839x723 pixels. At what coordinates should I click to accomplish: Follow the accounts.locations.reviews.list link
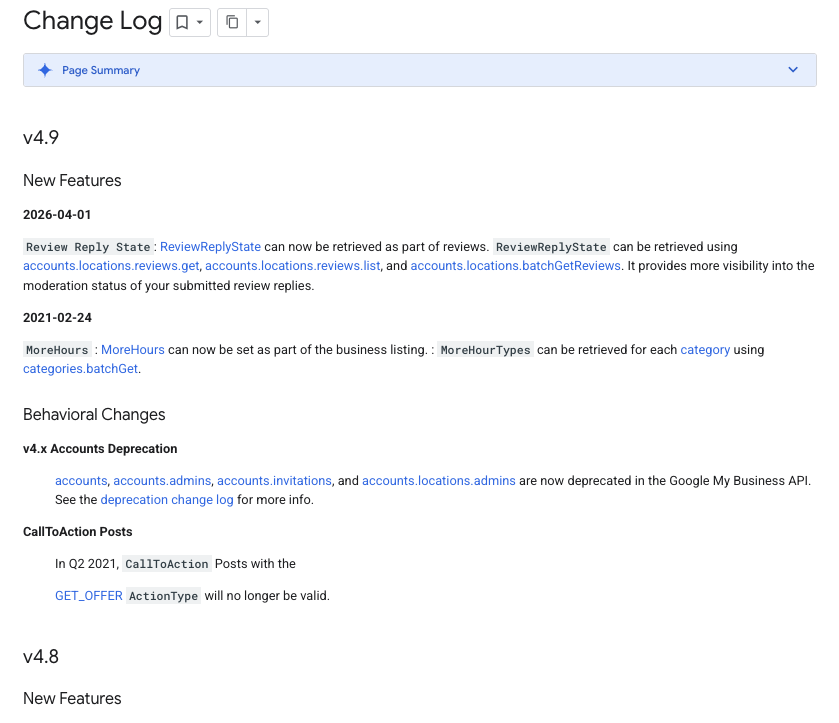(x=292, y=266)
